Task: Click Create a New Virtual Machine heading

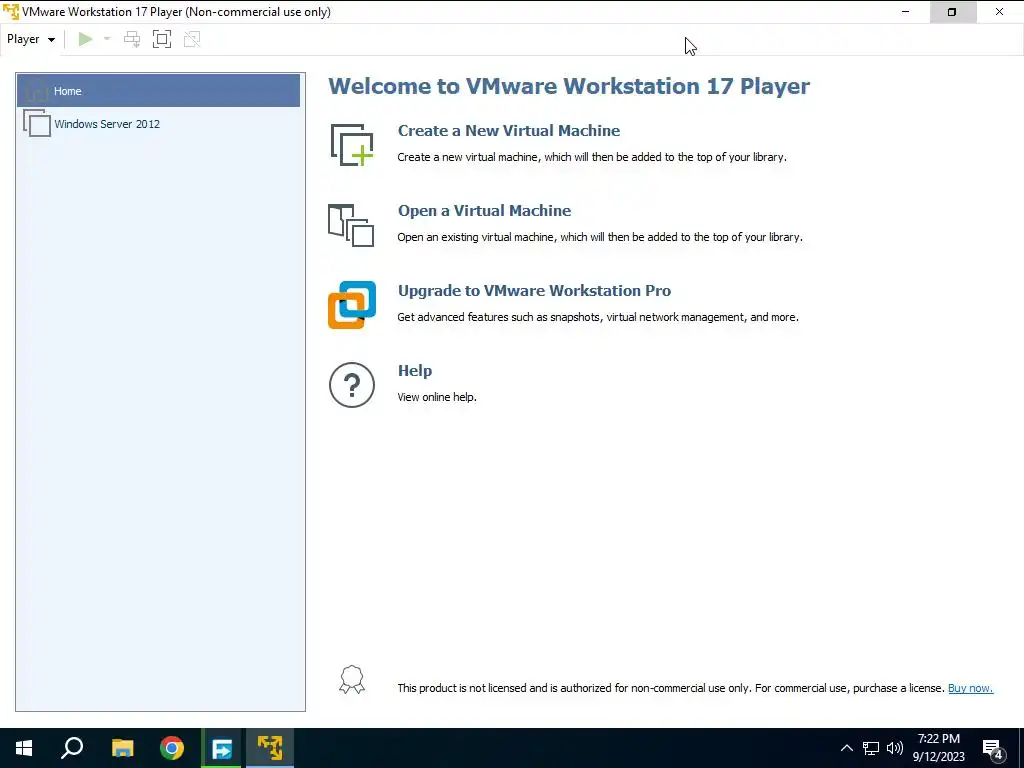Action: tap(509, 131)
